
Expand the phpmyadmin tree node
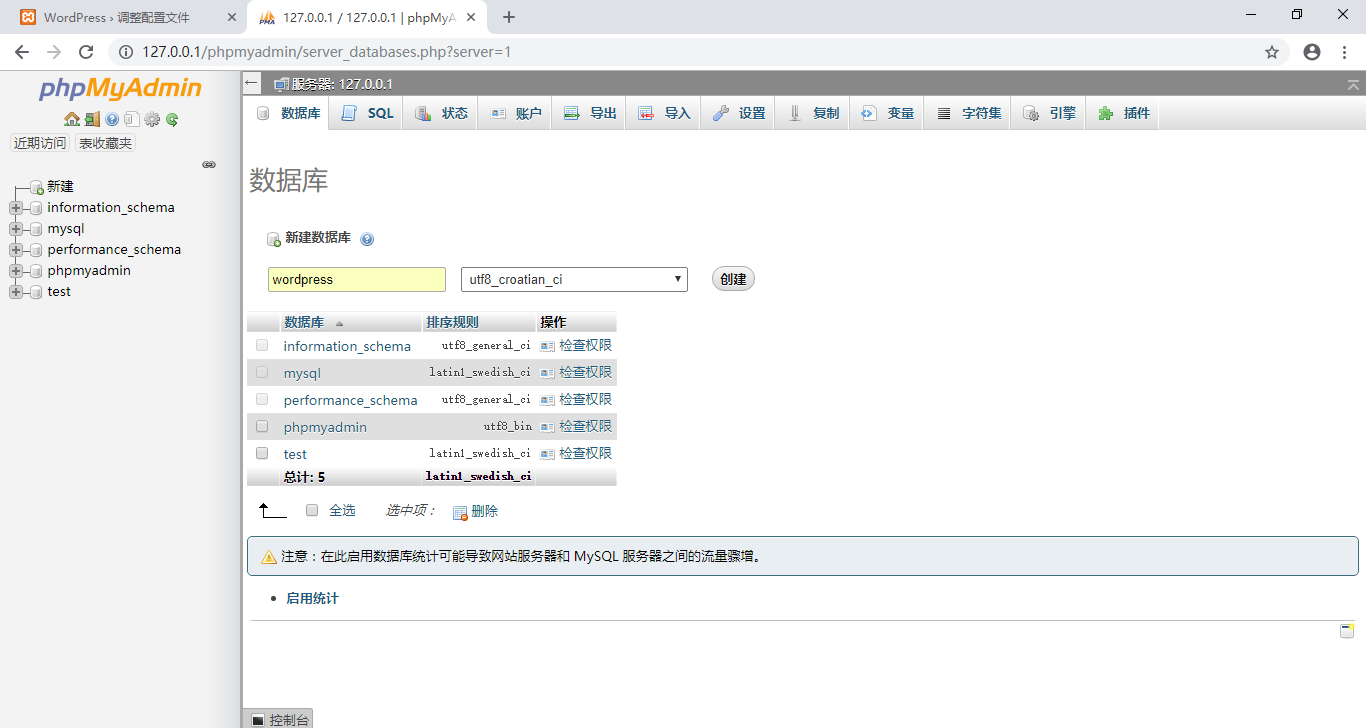tap(16, 271)
